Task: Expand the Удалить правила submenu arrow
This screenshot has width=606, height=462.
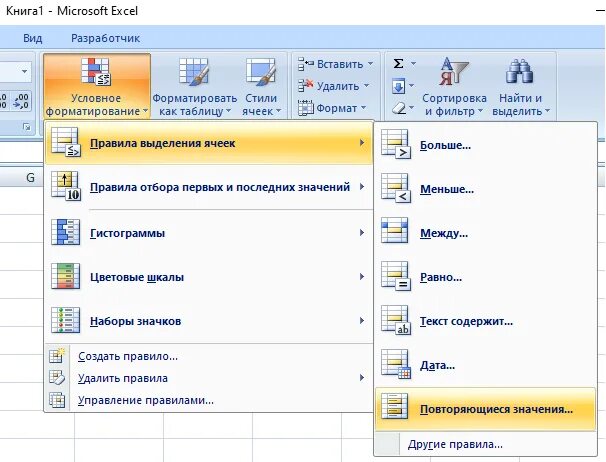Action: pyautogui.click(x=362, y=378)
